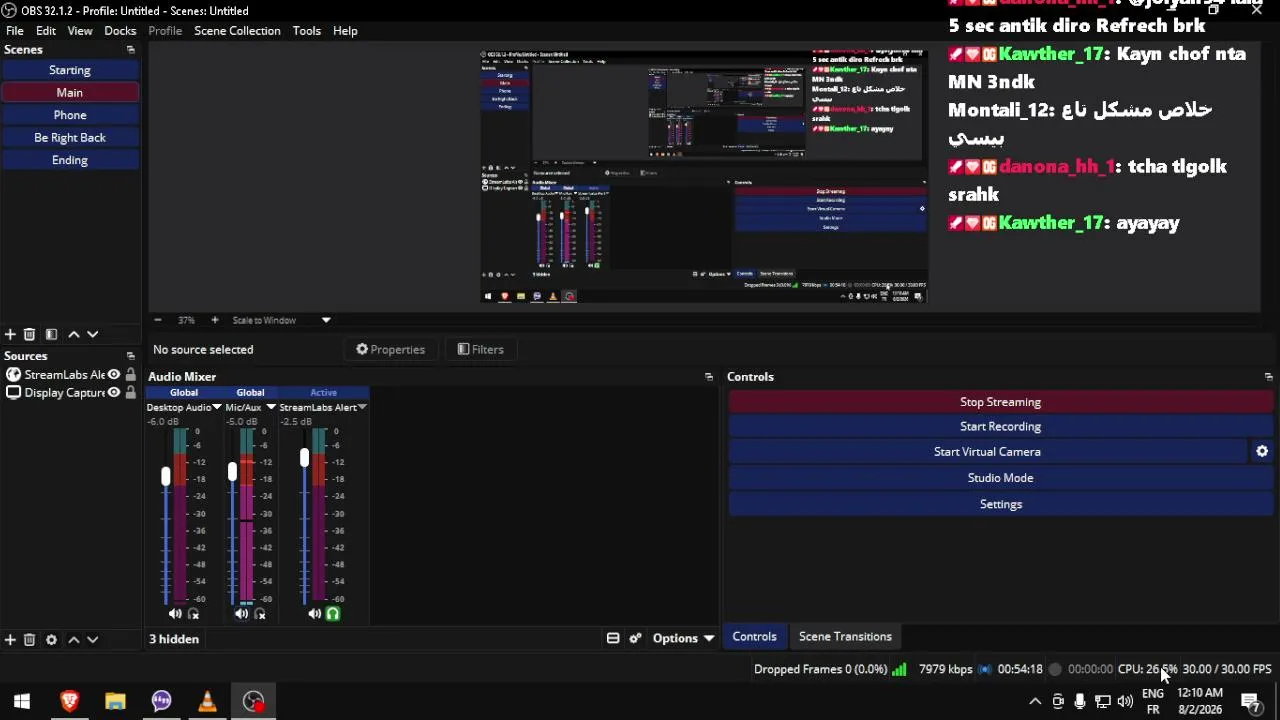Move the source up in the Sources toolbar
The width and height of the screenshot is (1280, 720).
[73, 639]
